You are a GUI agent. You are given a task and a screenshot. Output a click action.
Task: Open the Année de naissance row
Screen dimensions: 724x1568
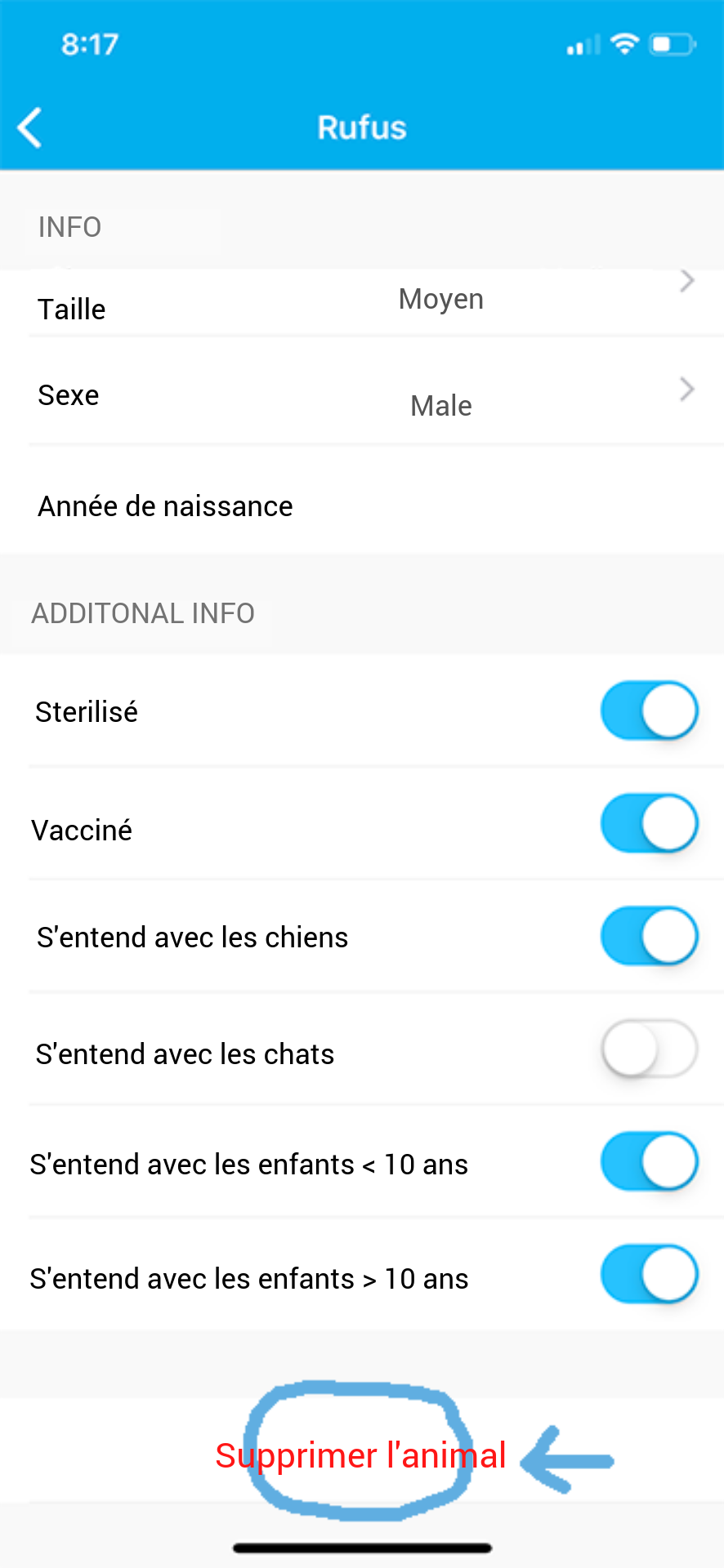pyautogui.click(x=362, y=506)
